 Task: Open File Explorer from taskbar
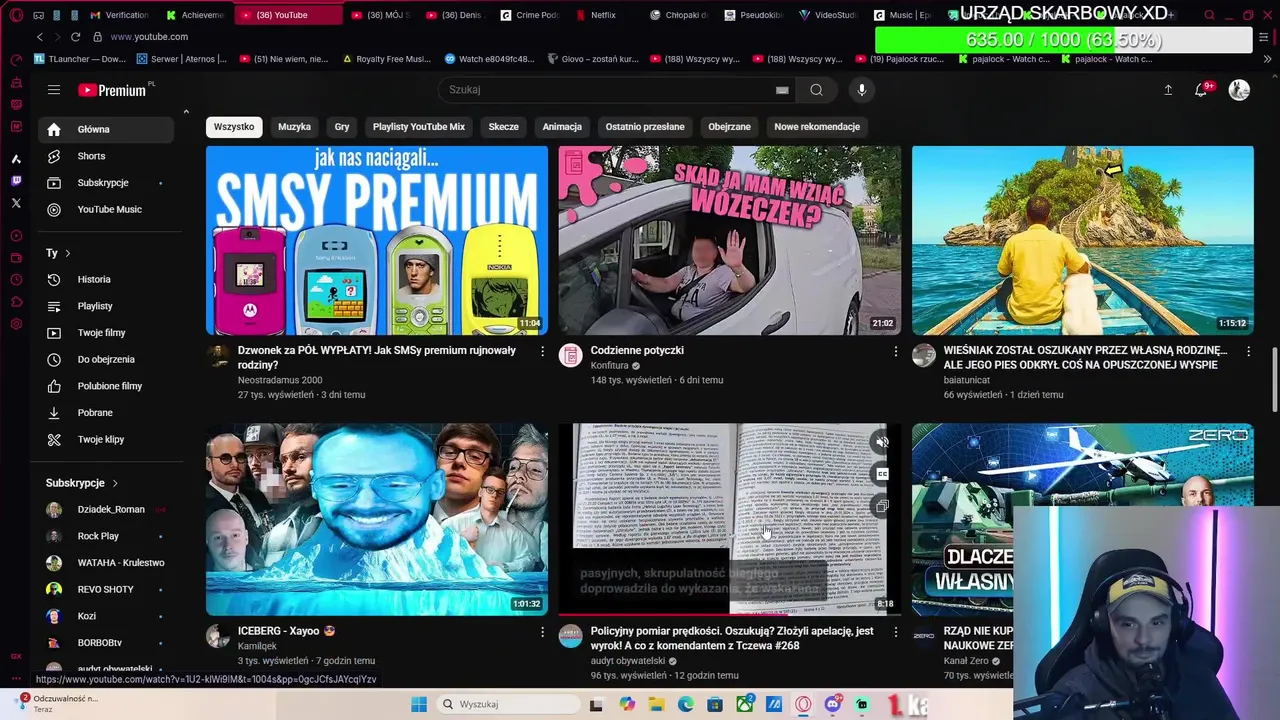coord(656,704)
